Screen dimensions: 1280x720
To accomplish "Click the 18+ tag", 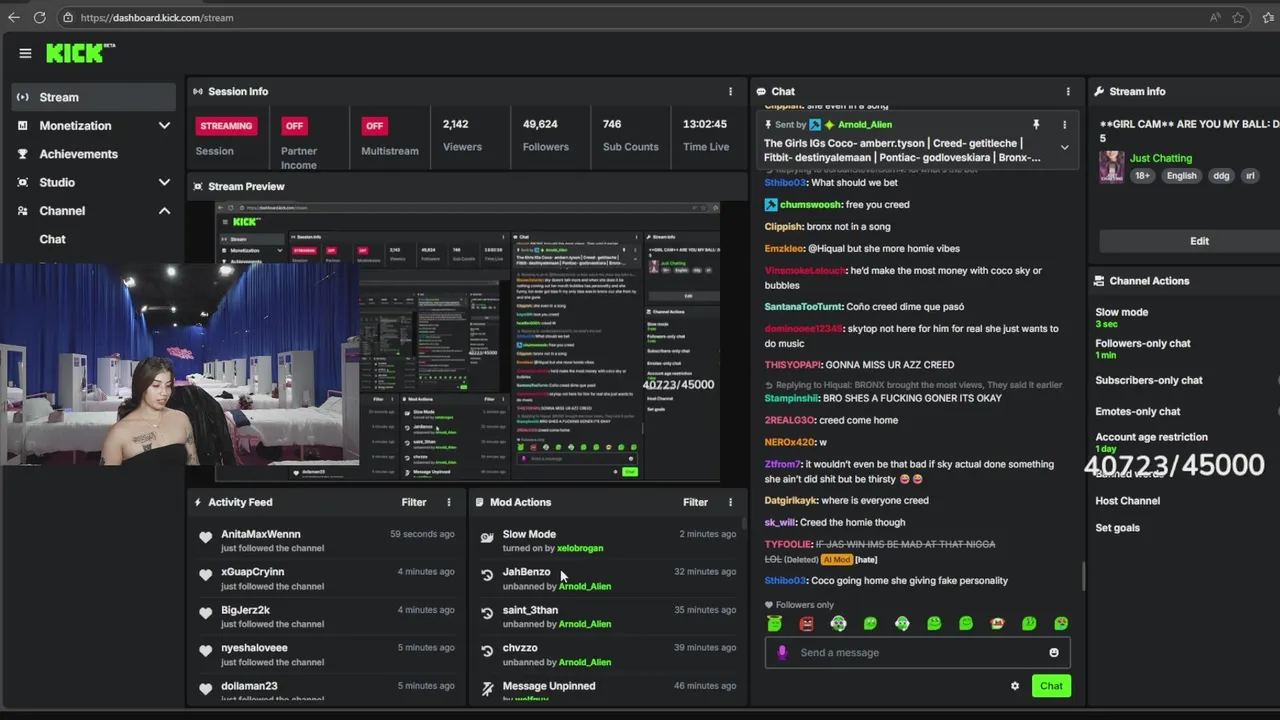I will click(1142, 176).
